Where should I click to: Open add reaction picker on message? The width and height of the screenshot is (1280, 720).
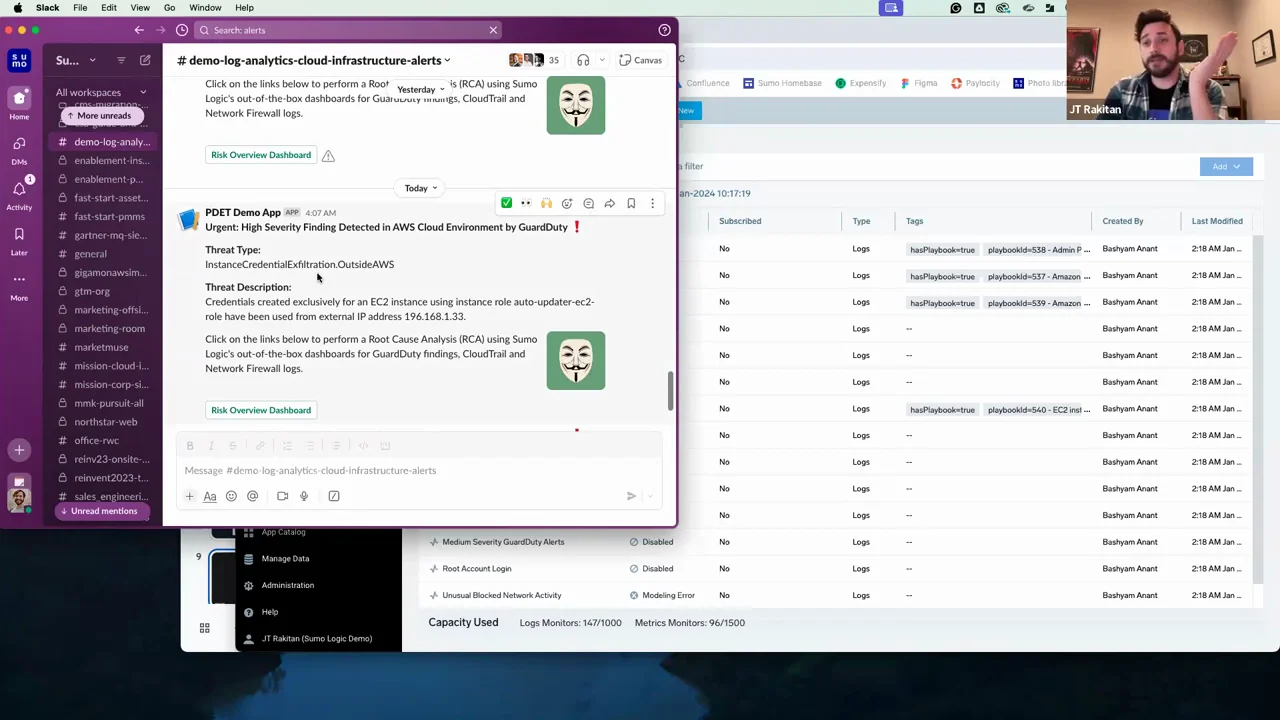(567, 204)
